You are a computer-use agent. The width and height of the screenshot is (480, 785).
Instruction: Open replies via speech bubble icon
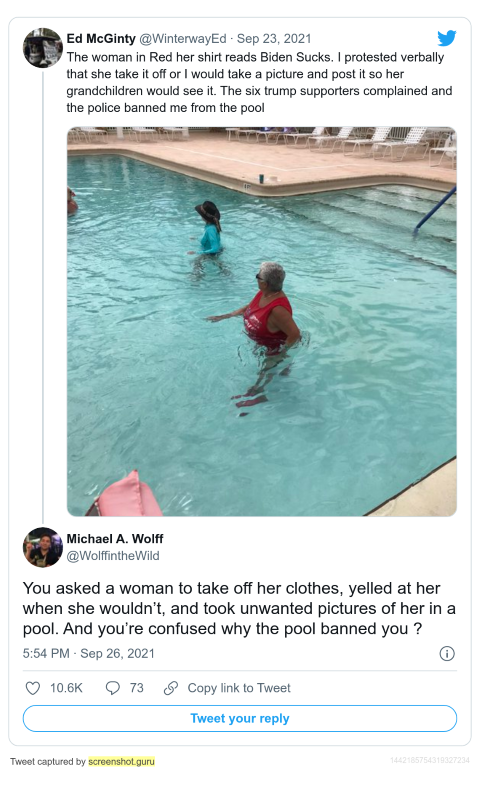112,688
